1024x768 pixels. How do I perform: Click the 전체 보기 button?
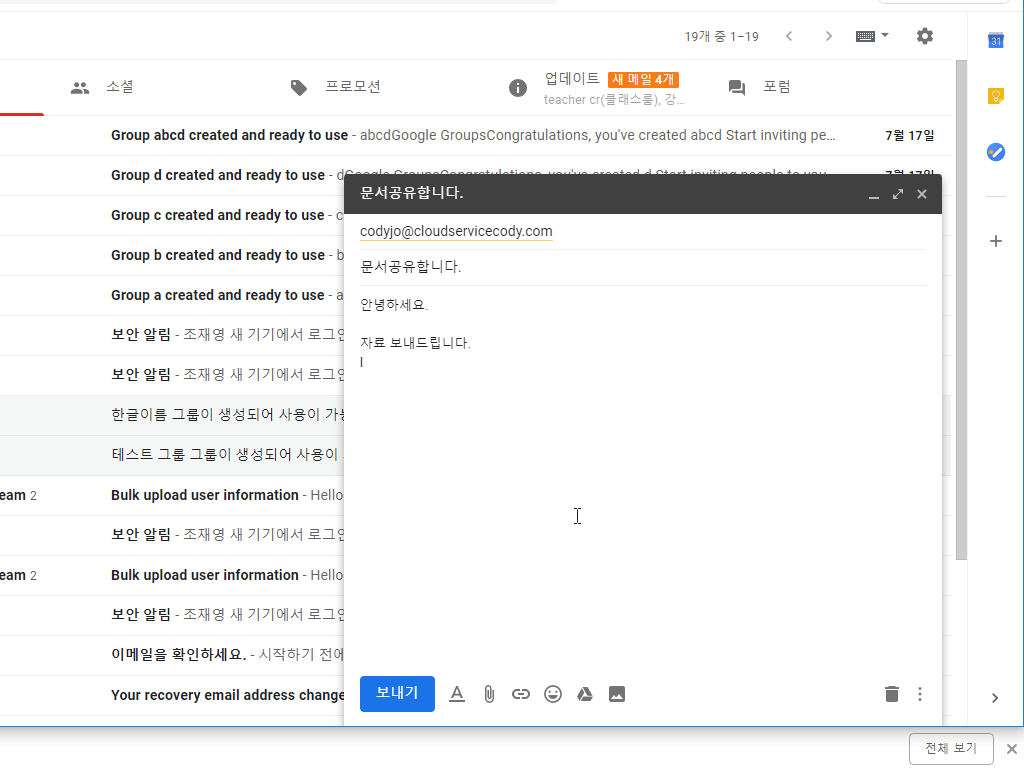pyautogui.click(x=951, y=748)
